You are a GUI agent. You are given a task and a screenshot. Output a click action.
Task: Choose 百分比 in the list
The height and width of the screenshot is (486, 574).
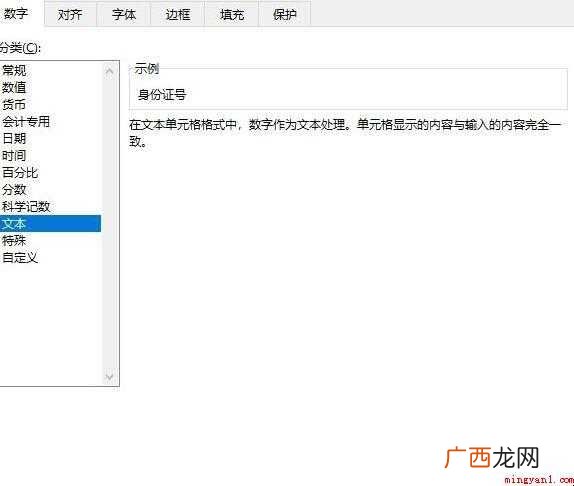(x=51, y=172)
